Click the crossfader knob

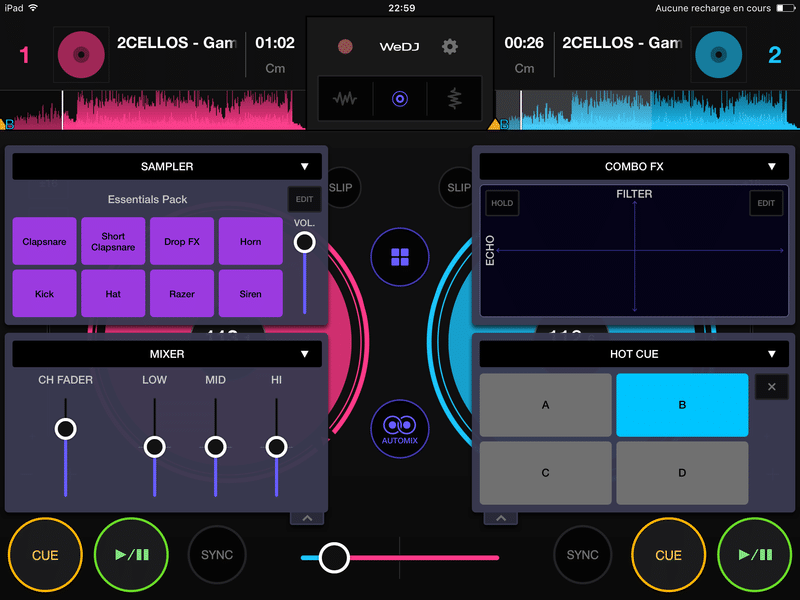click(x=334, y=558)
